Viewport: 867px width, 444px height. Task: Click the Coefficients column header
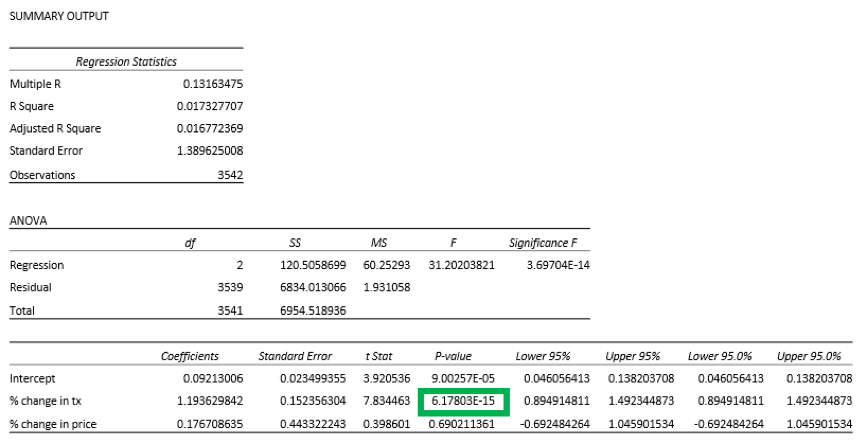190,356
